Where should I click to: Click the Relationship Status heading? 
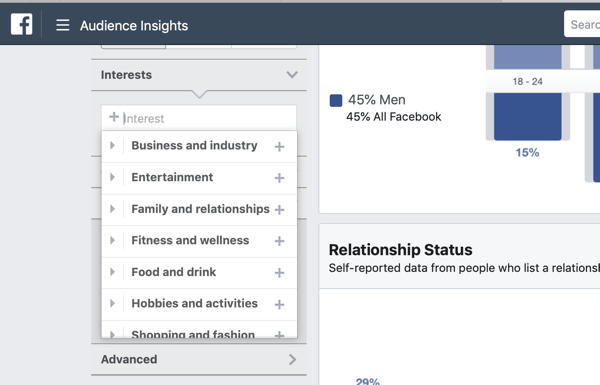[400, 250]
